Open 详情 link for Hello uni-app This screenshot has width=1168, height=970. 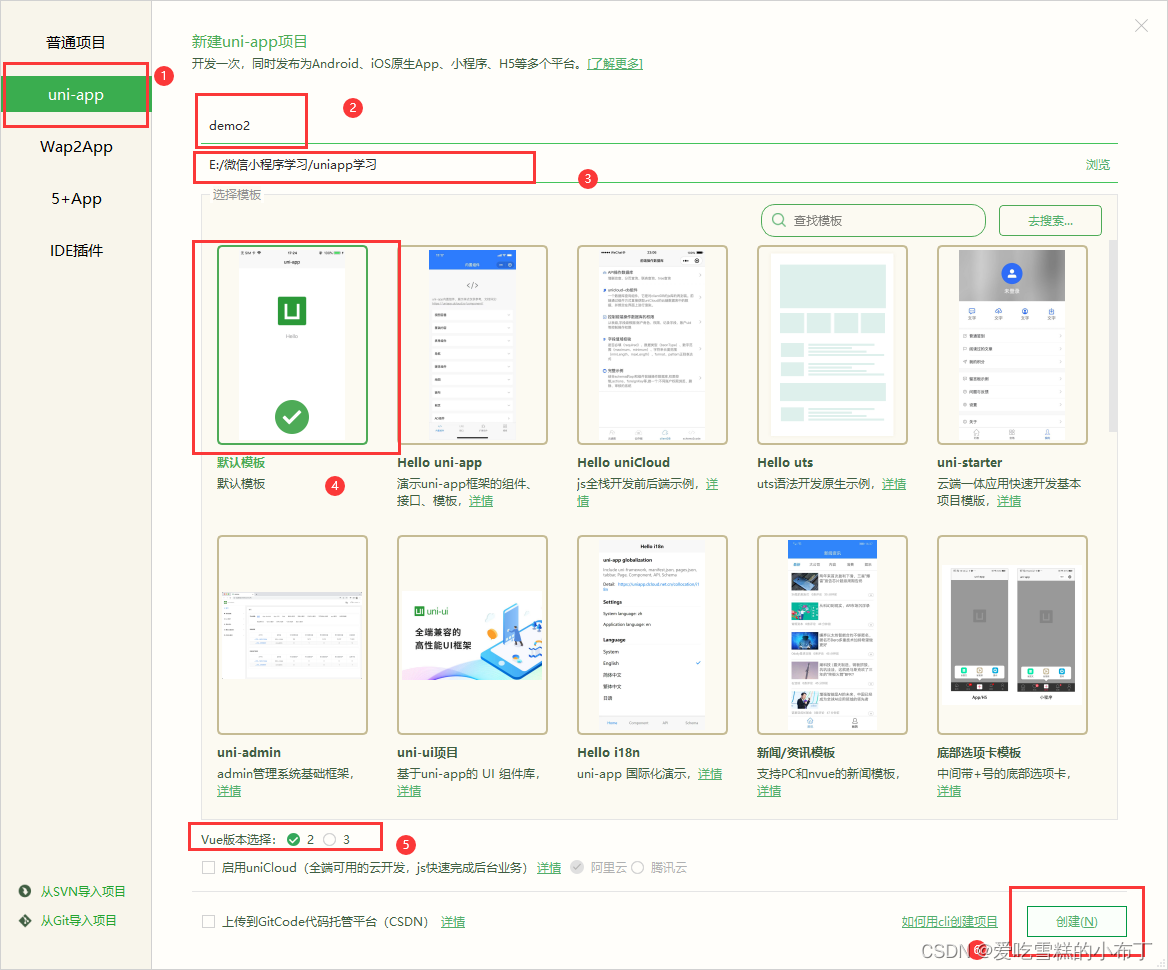(481, 501)
